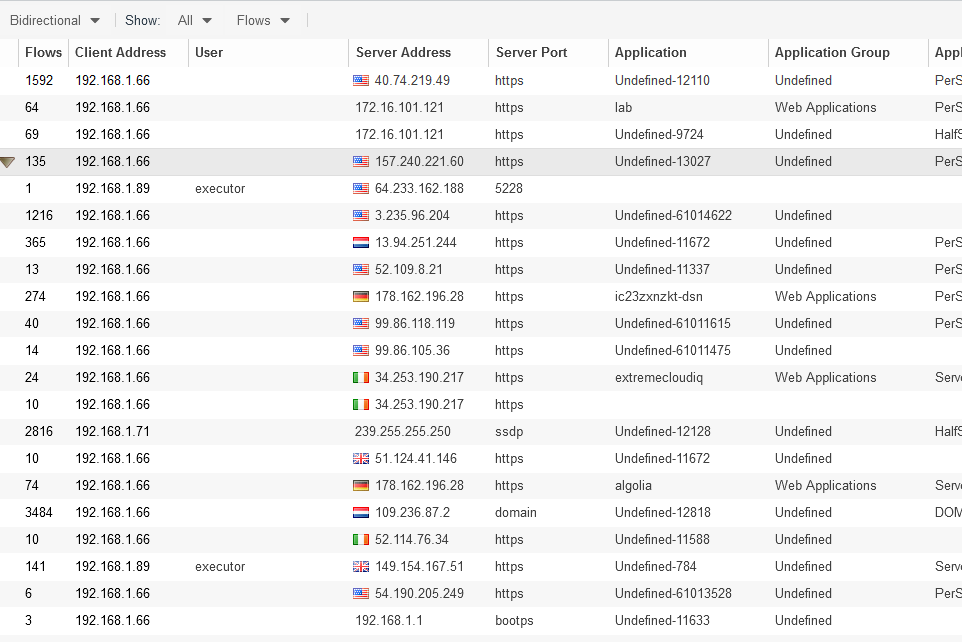Open the Show All filter dropdown

point(195,20)
